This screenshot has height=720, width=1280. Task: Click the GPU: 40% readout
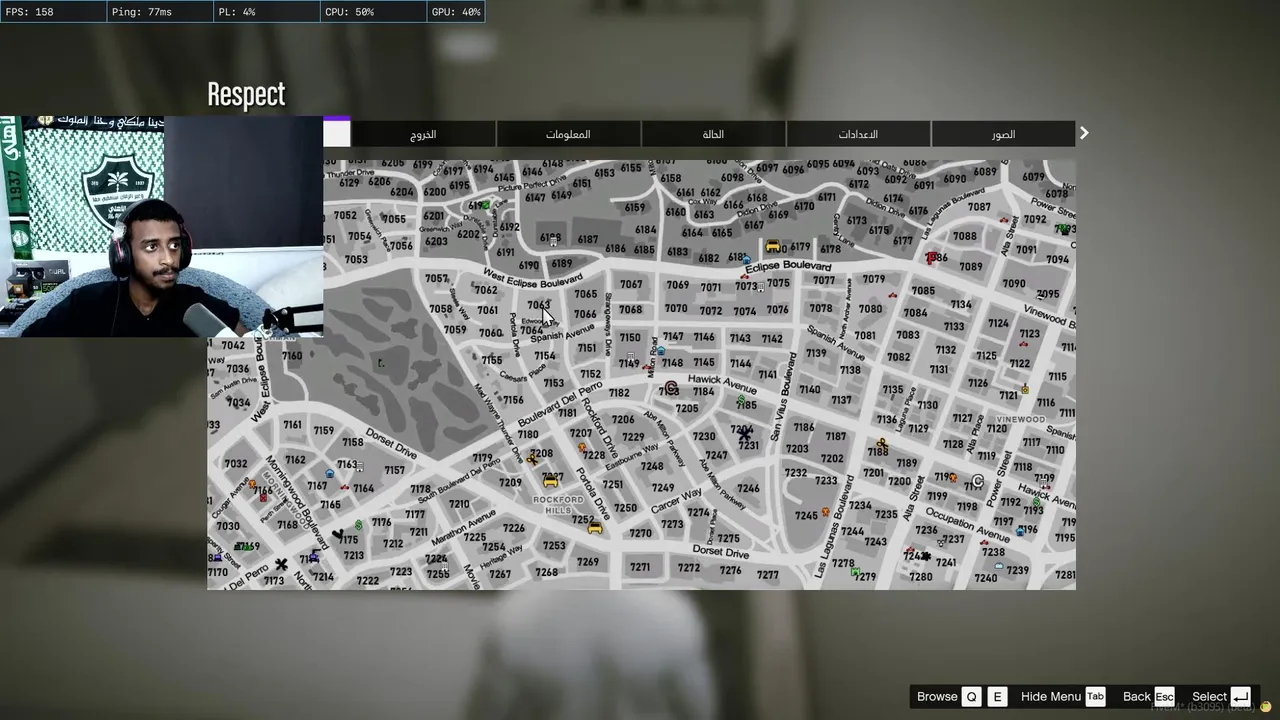[456, 12]
